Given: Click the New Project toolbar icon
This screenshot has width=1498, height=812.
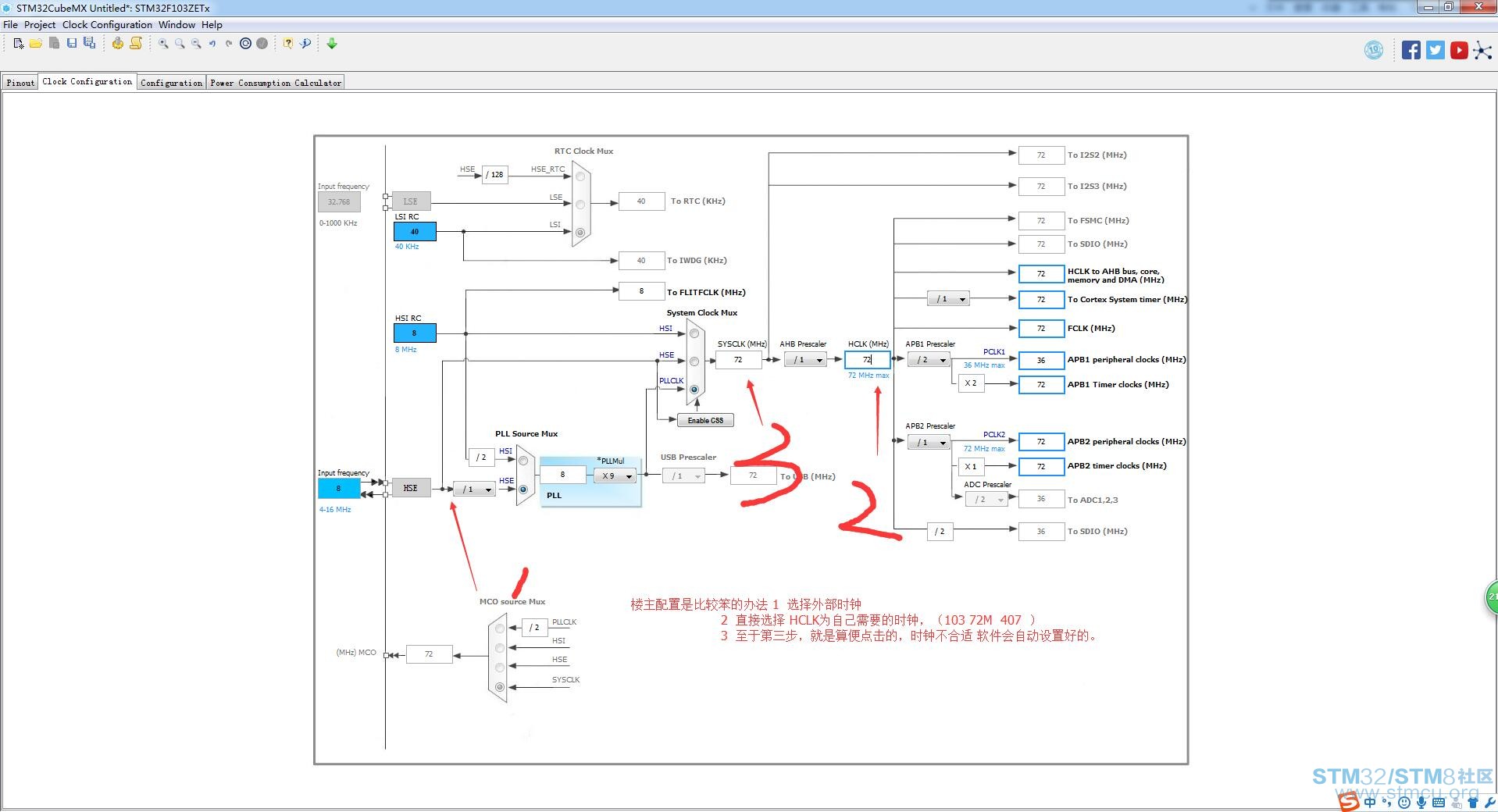Looking at the screenshot, I should pos(19,44).
